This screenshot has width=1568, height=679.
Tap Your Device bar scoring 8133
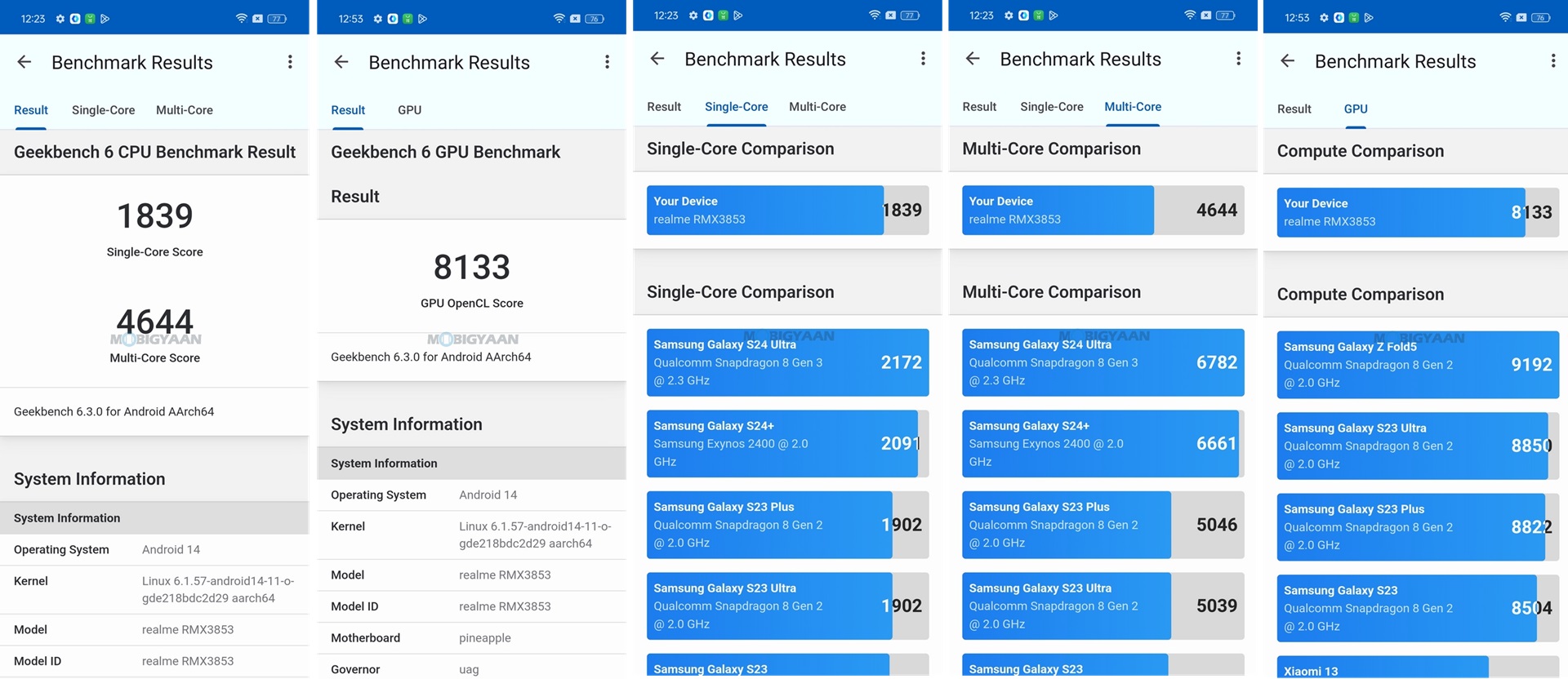click(1418, 212)
